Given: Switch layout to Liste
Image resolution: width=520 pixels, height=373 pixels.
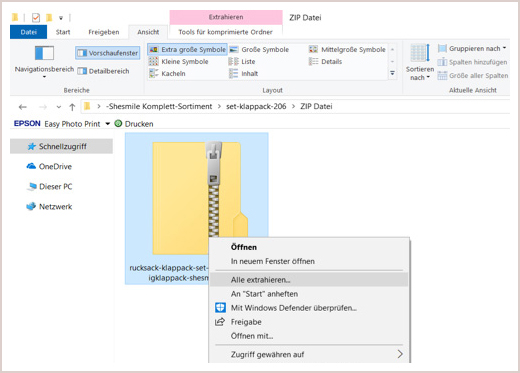Looking at the screenshot, I should (242, 61).
